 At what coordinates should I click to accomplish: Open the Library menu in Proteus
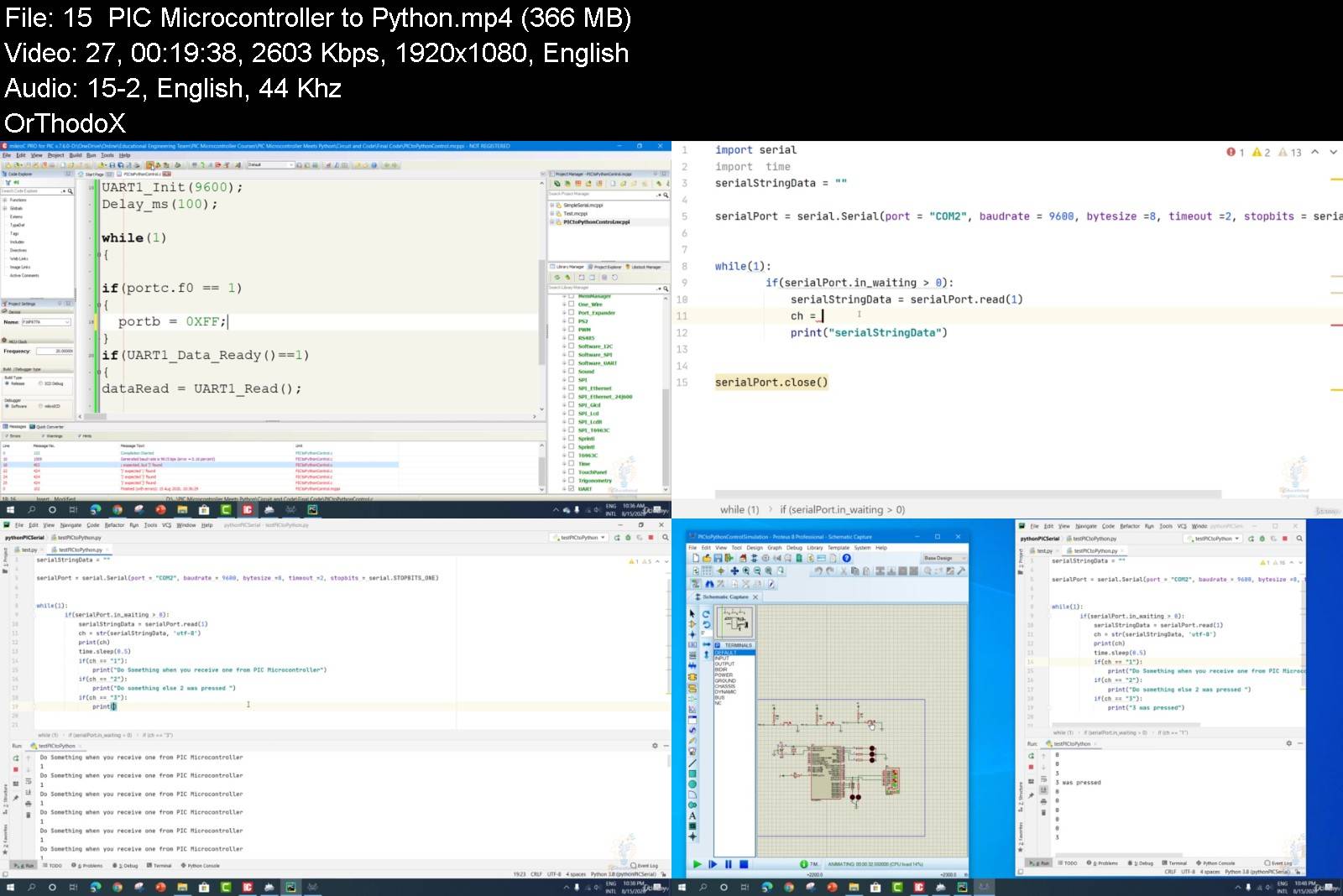click(815, 548)
